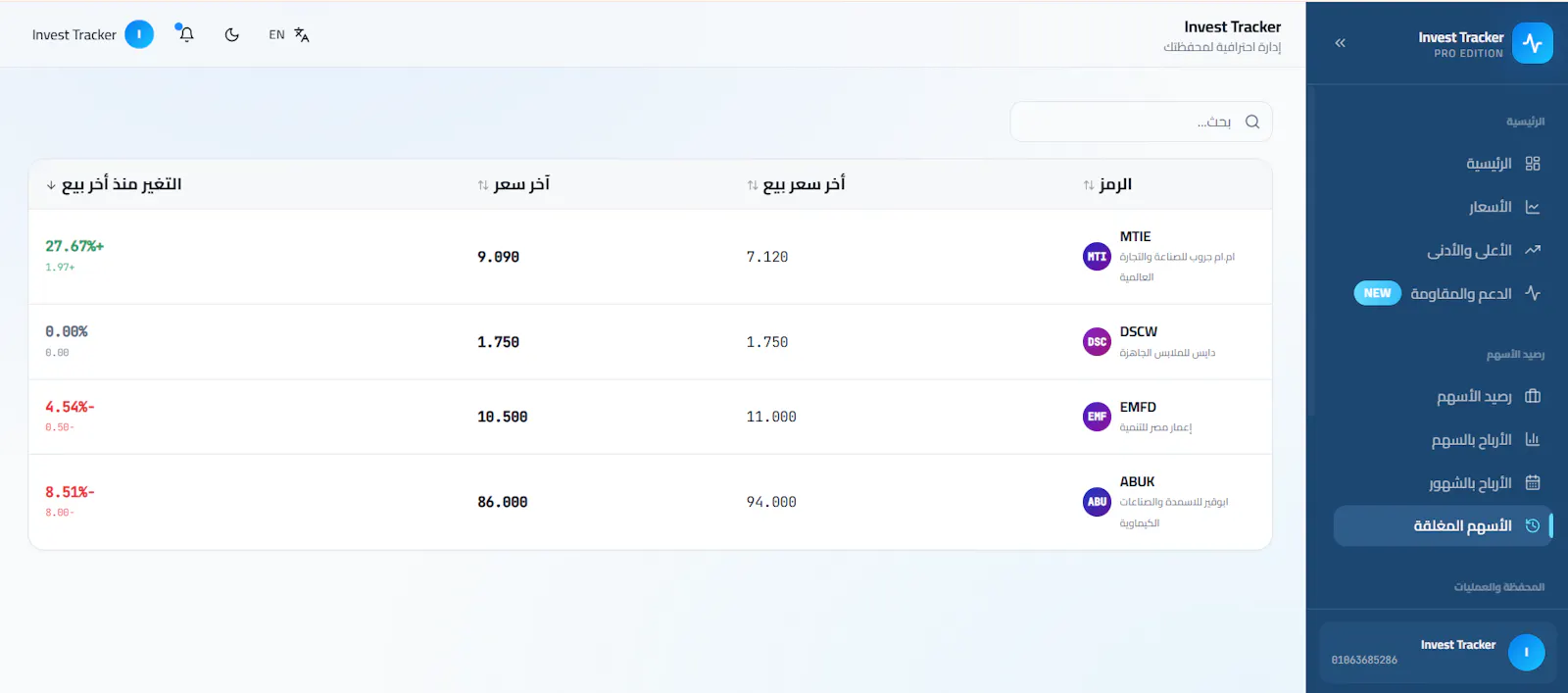Sort by أخر سعر بيع column
The height and width of the screenshot is (693, 1568).
[x=796, y=184]
